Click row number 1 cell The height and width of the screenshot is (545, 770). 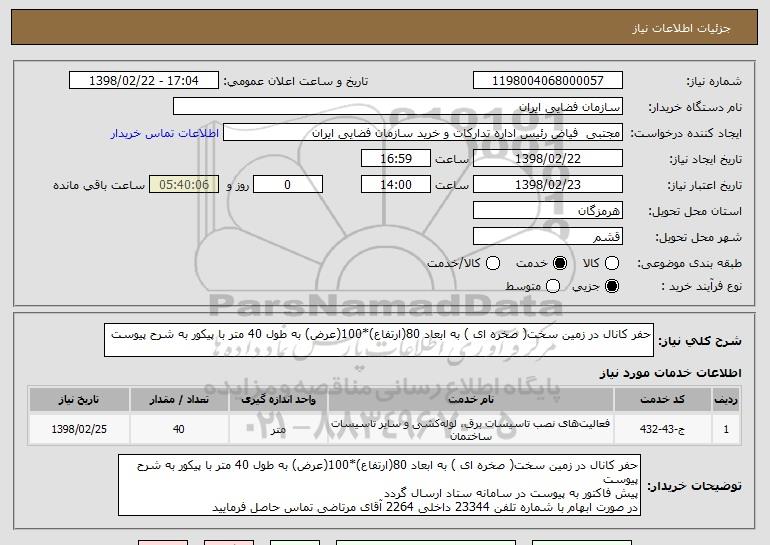coord(726,429)
